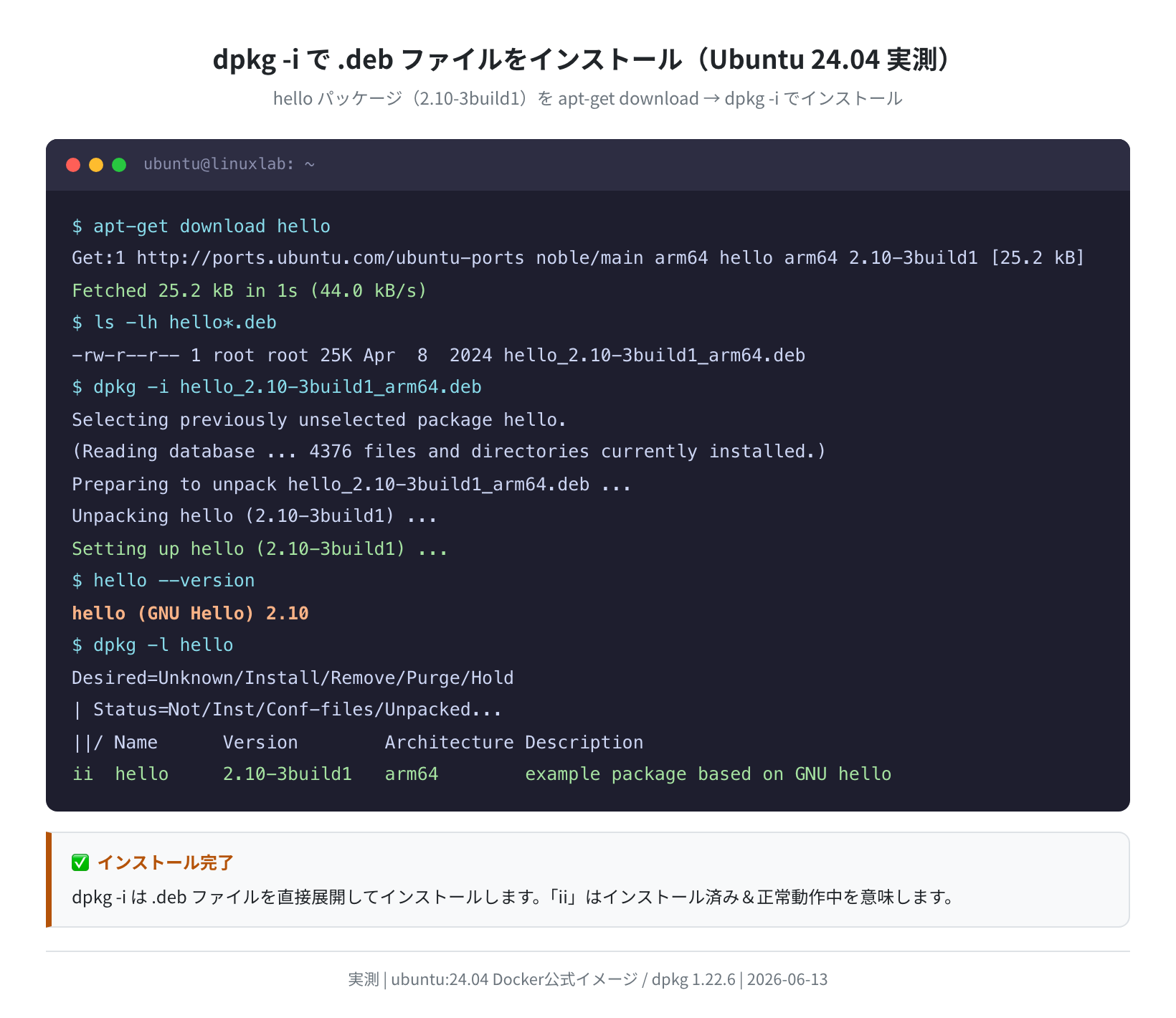Image resolution: width=1176 pixels, height=1018 pixels.
Task: Click the dpkg -i hello_2.10-3build1_arm64.deb command
Action: (x=277, y=387)
